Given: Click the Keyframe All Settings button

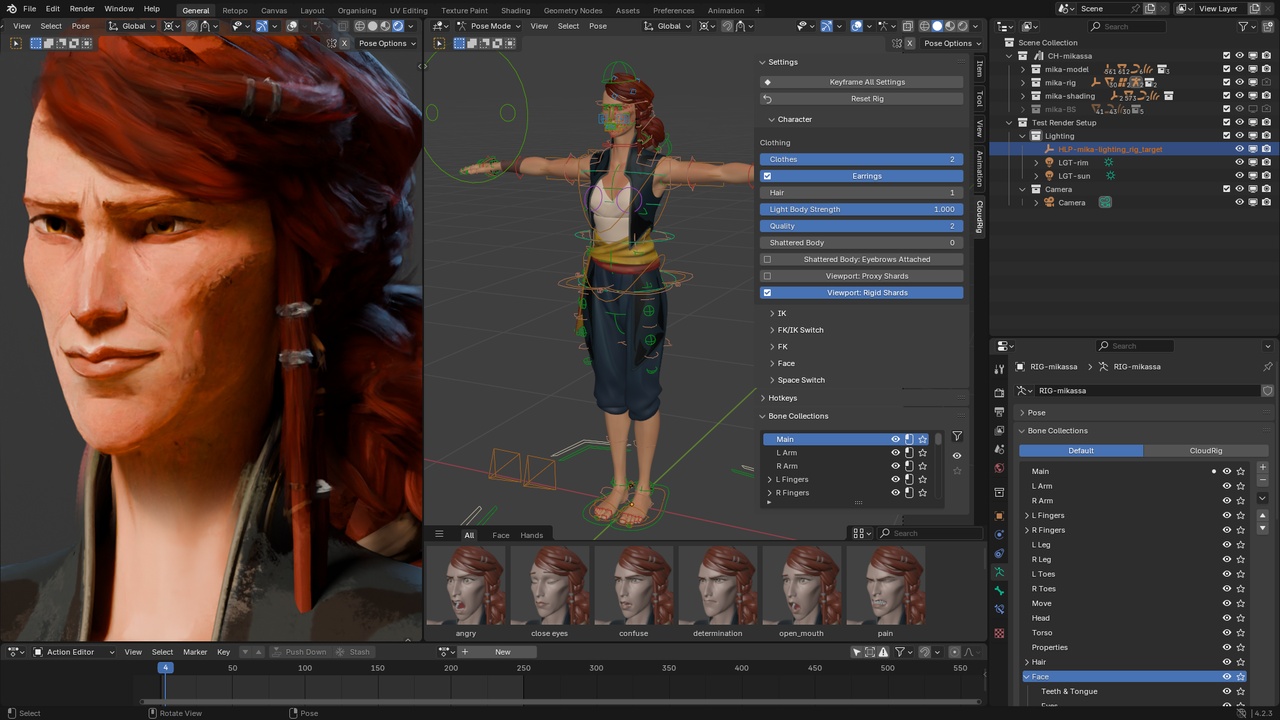Looking at the screenshot, I should 866,81.
